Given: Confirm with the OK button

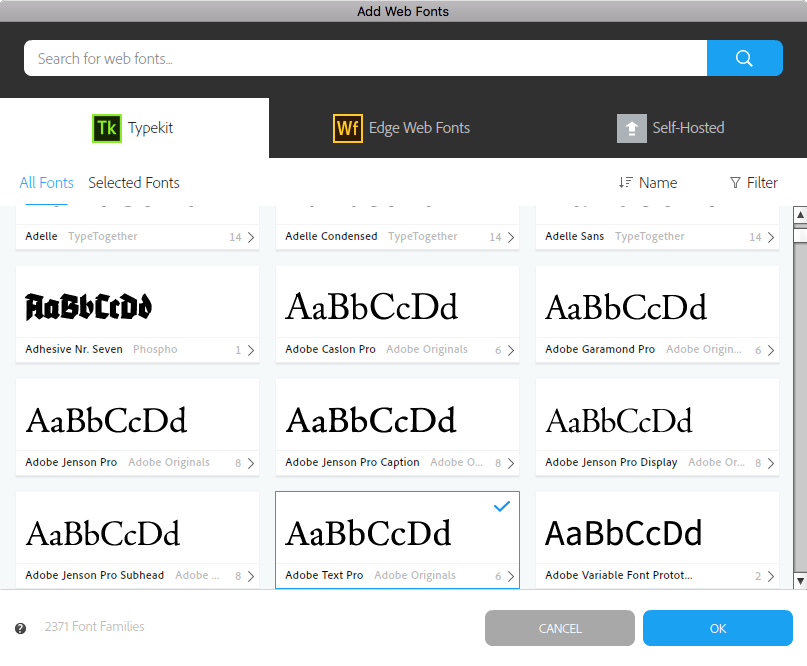Looking at the screenshot, I should pos(717,628).
